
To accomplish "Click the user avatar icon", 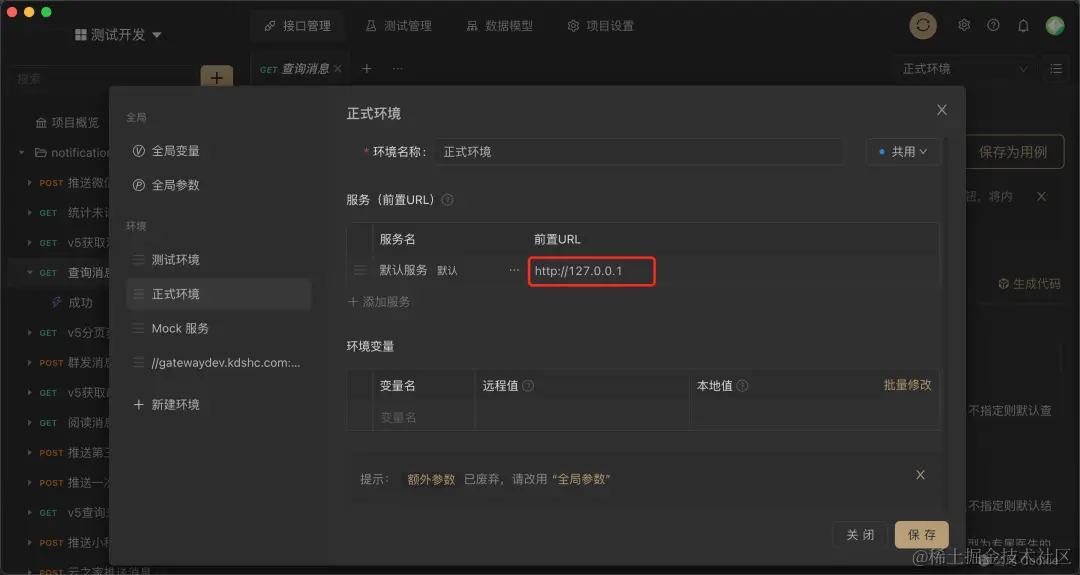I will click(x=1055, y=26).
